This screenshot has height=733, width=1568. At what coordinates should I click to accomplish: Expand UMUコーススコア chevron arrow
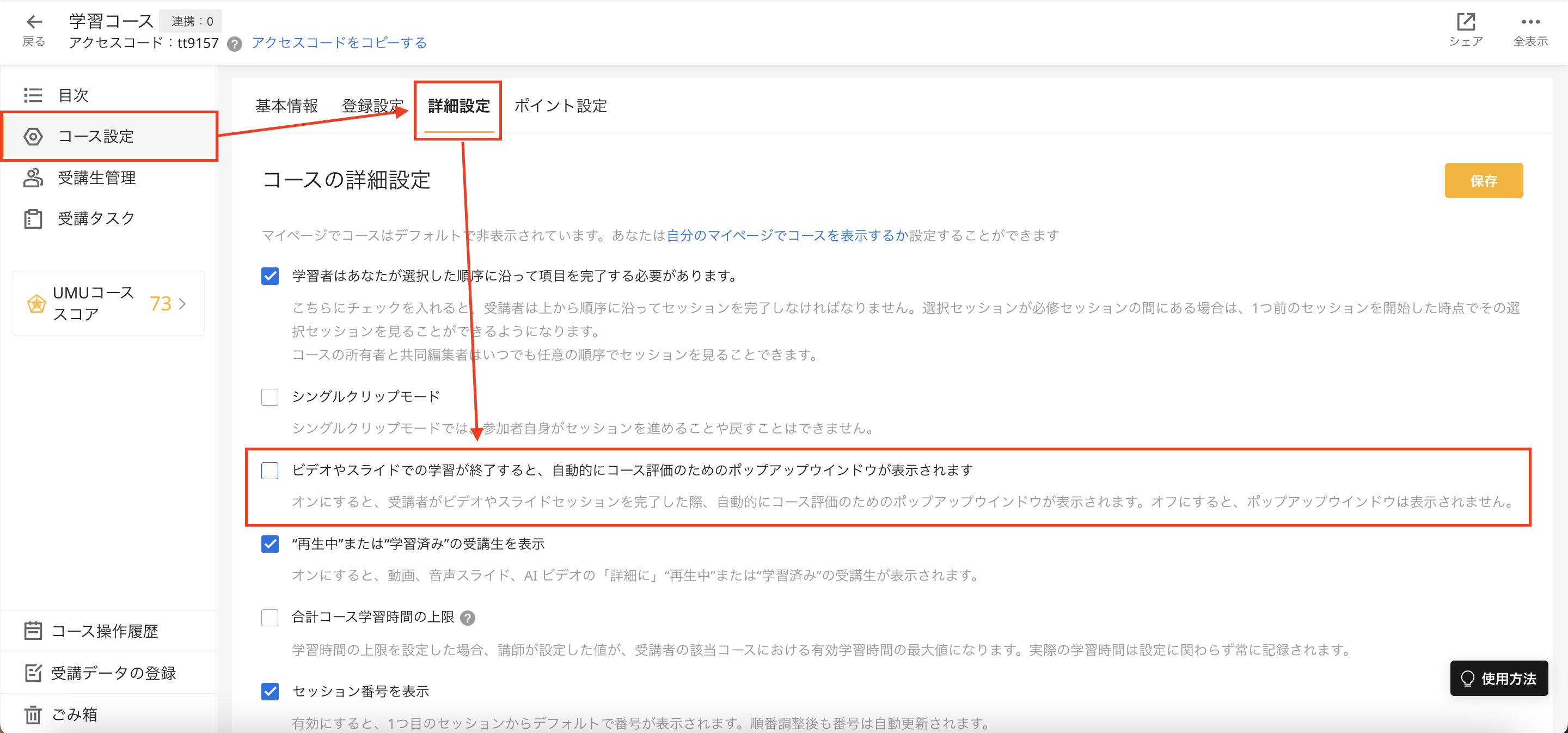coord(182,303)
